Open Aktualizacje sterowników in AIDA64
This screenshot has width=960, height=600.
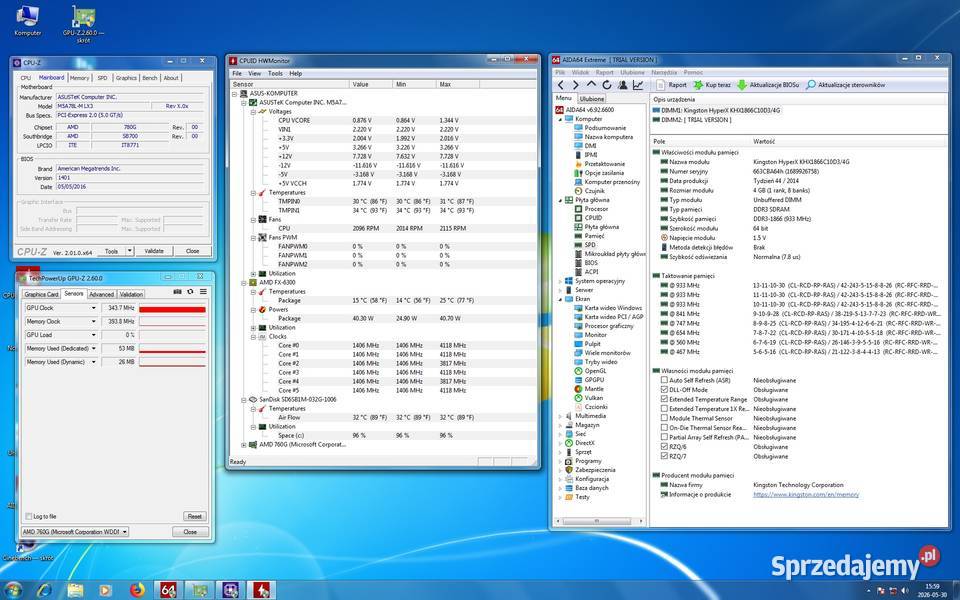[846, 85]
